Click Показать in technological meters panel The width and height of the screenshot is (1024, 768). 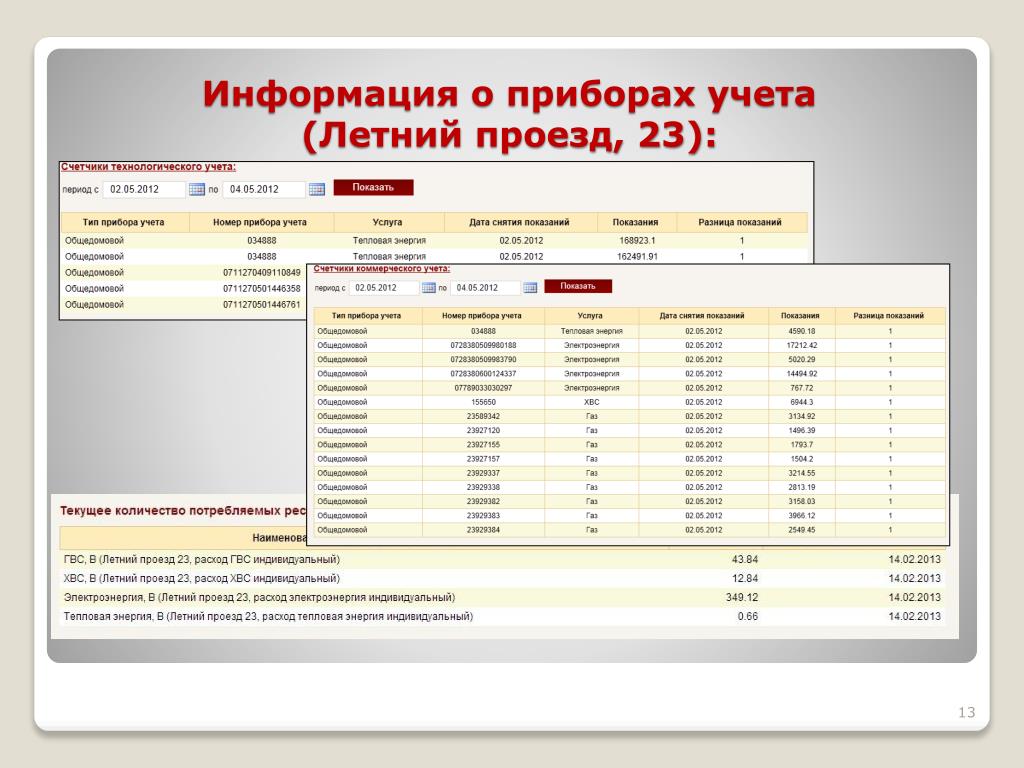pos(374,187)
